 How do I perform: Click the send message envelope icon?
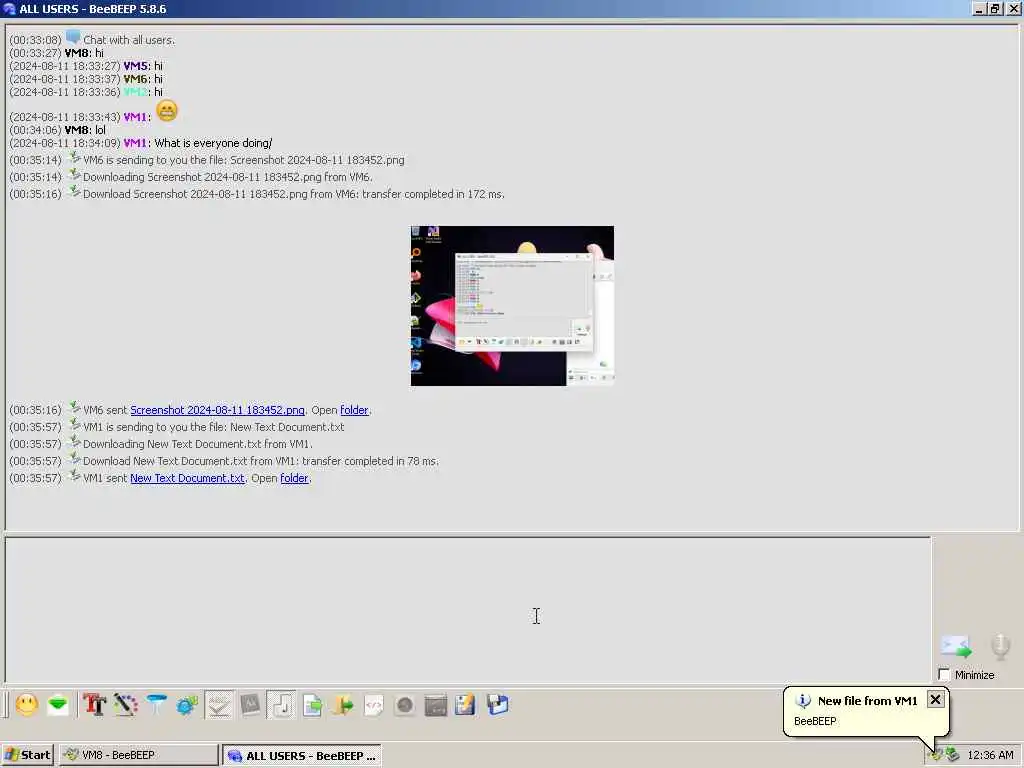(956, 647)
